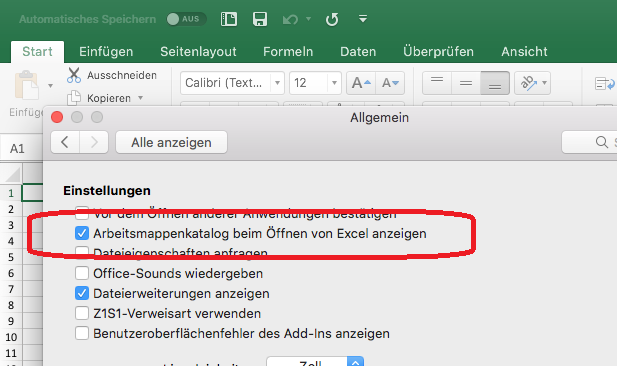The height and width of the screenshot is (366, 617).
Task: Enable Office-Sounds wiedergeben checkbox
Action: coord(82,273)
